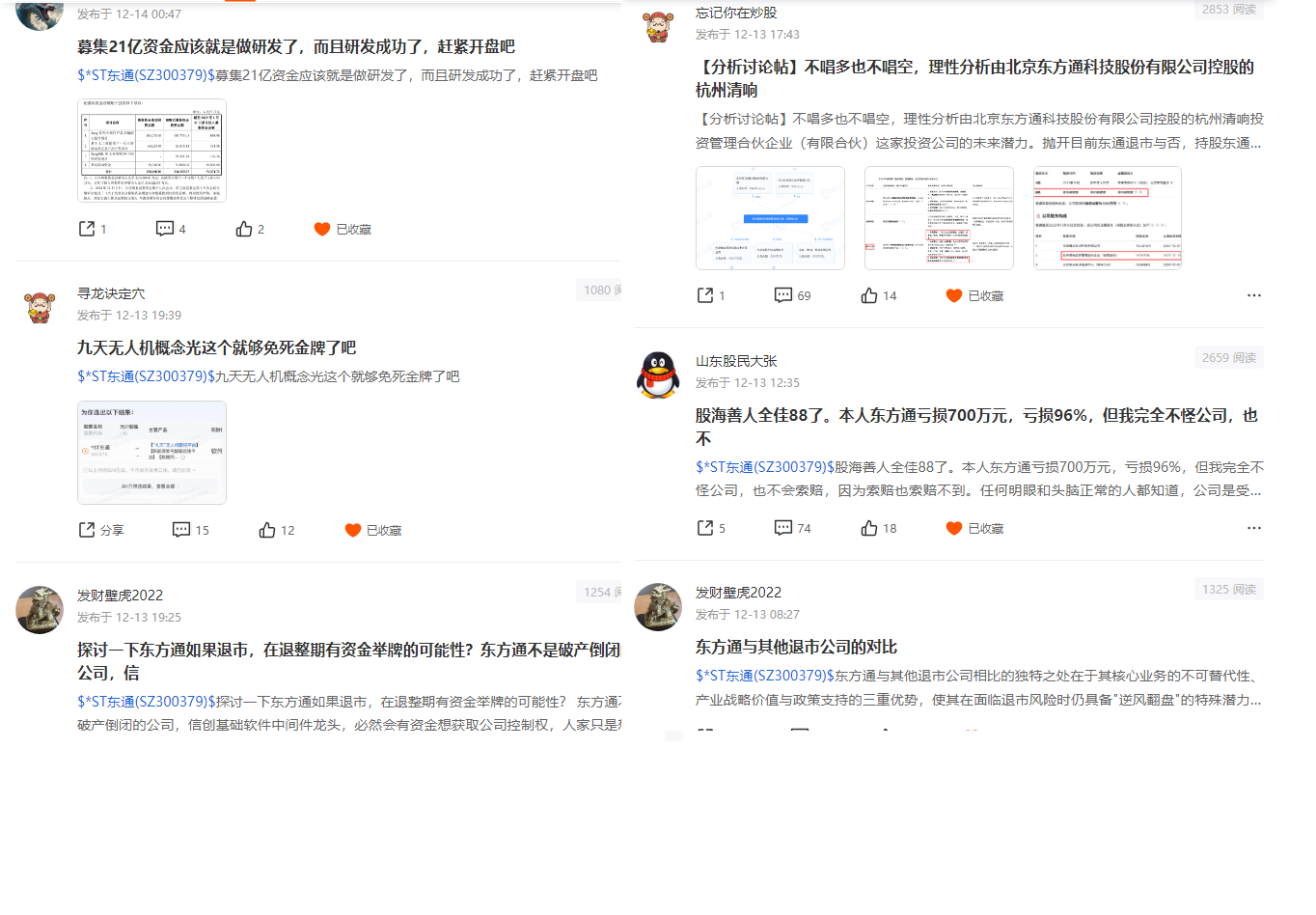Open post title 探讨一下东方通如果退市
The image size is (1316, 915).
click(349, 661)
